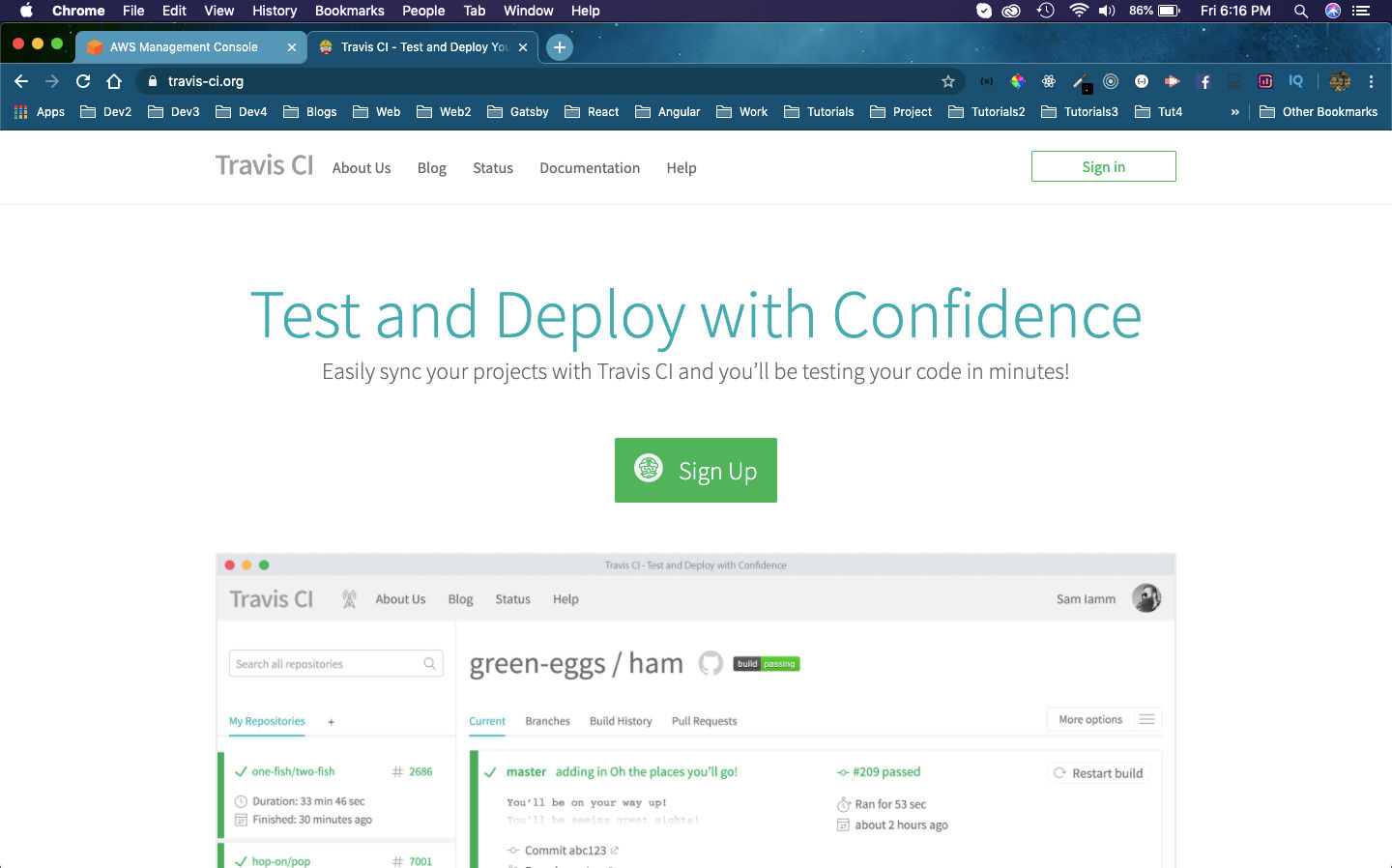This screenshot has width=1392, height=868.
Task: Open the Wi-Fi status menu
Action: point(1079,11)
